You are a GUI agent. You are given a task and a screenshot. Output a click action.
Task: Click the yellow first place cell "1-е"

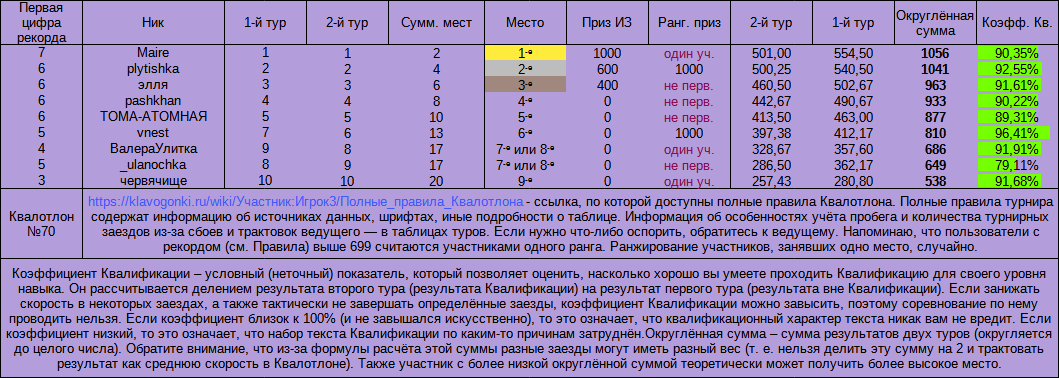525,53
